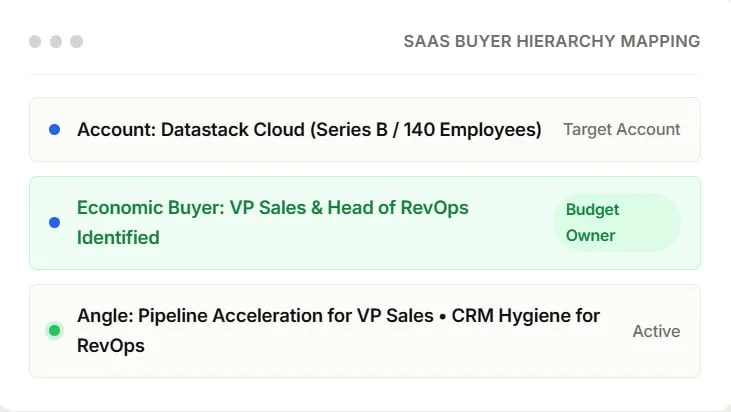Click the word 'Owner' inside green badge

tap(590, 235)
